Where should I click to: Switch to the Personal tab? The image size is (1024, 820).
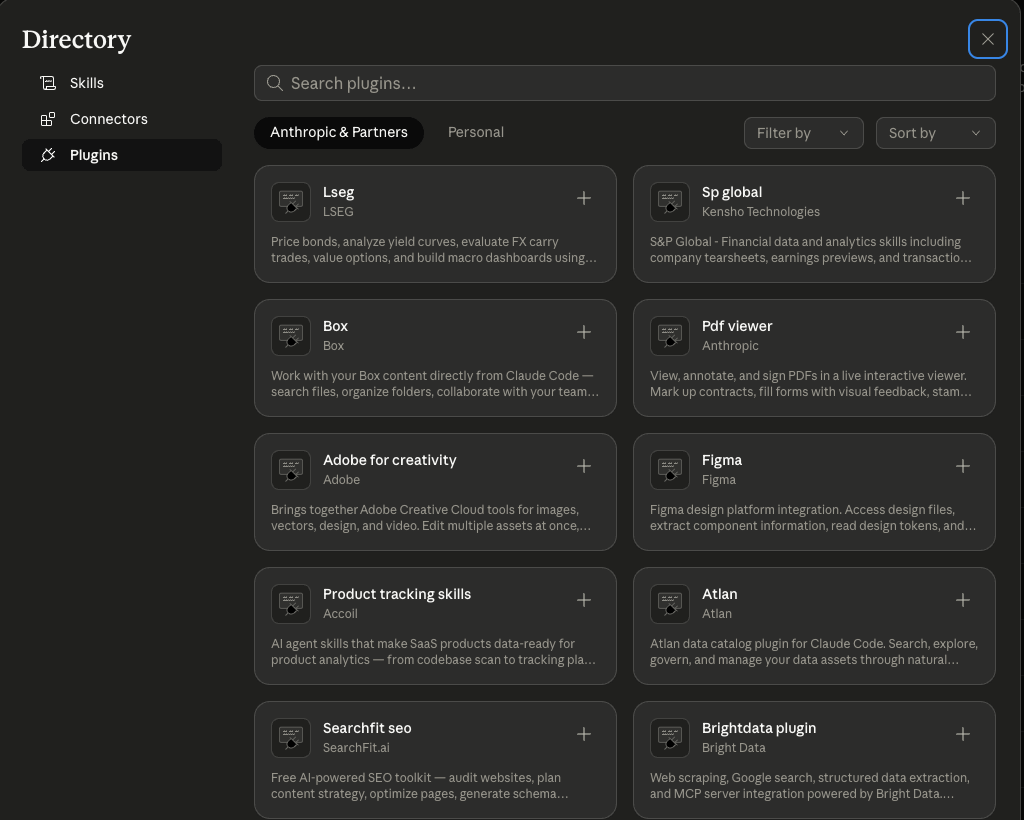475,133
